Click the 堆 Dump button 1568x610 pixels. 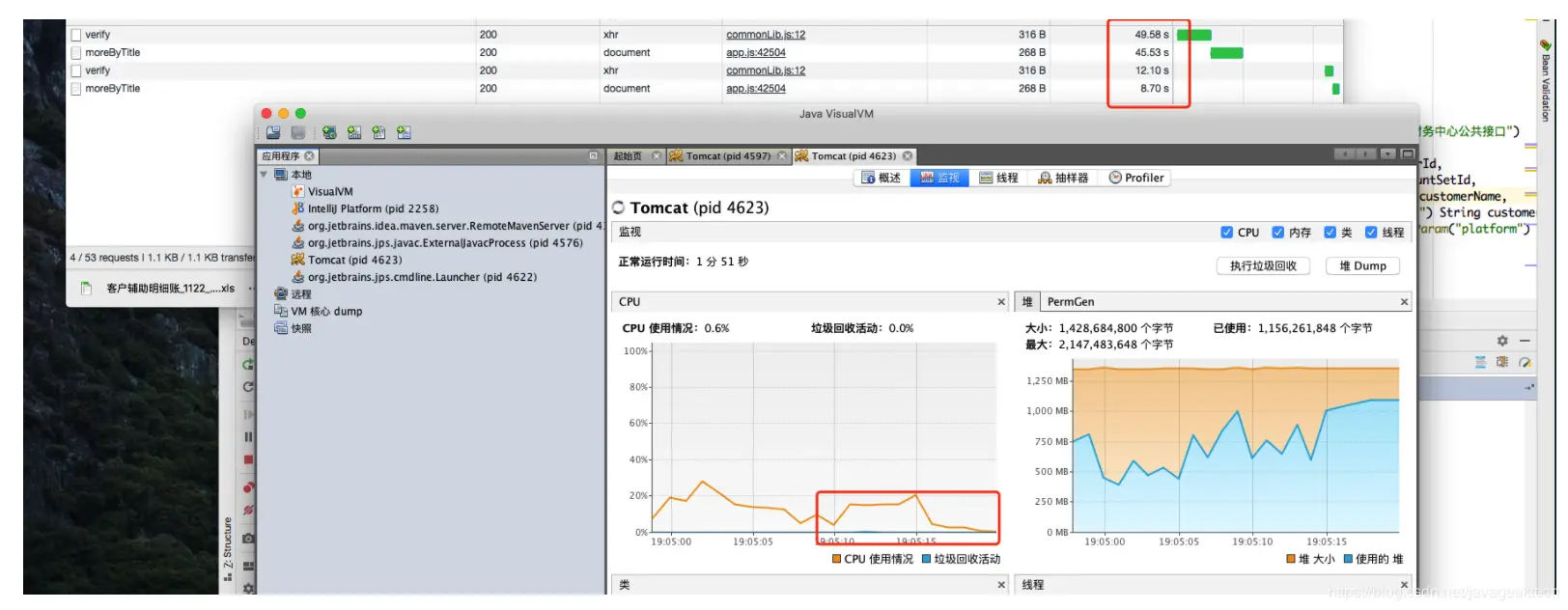click(1362, 266)
